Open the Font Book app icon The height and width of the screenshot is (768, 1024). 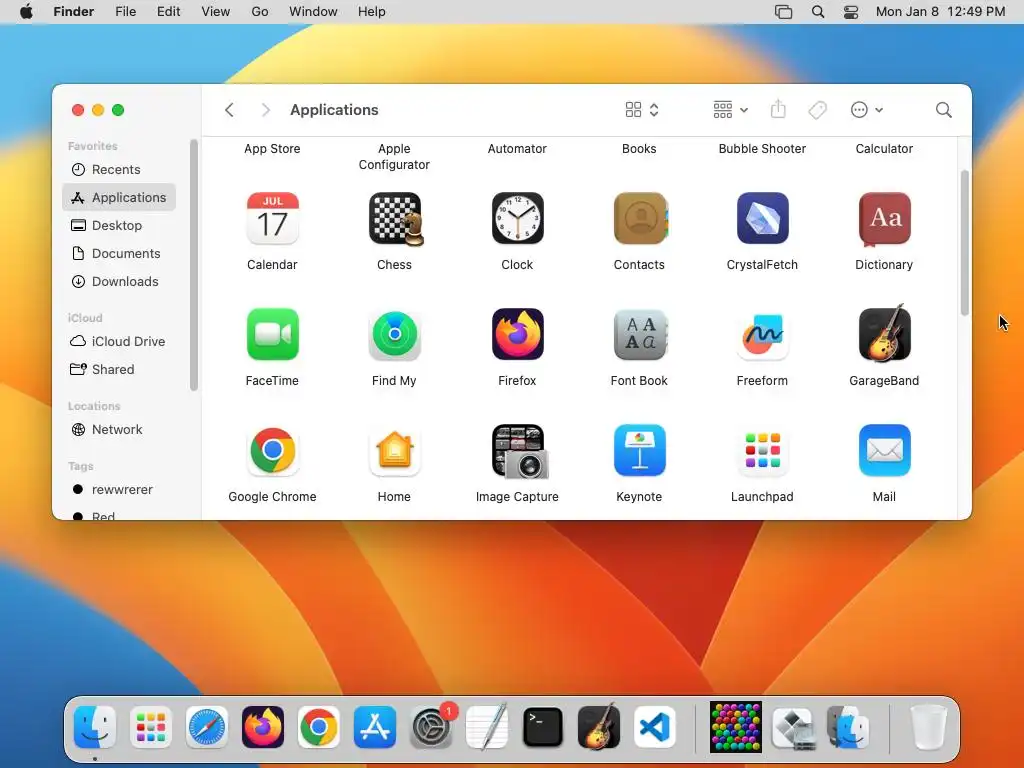click(x=639, y=334)
